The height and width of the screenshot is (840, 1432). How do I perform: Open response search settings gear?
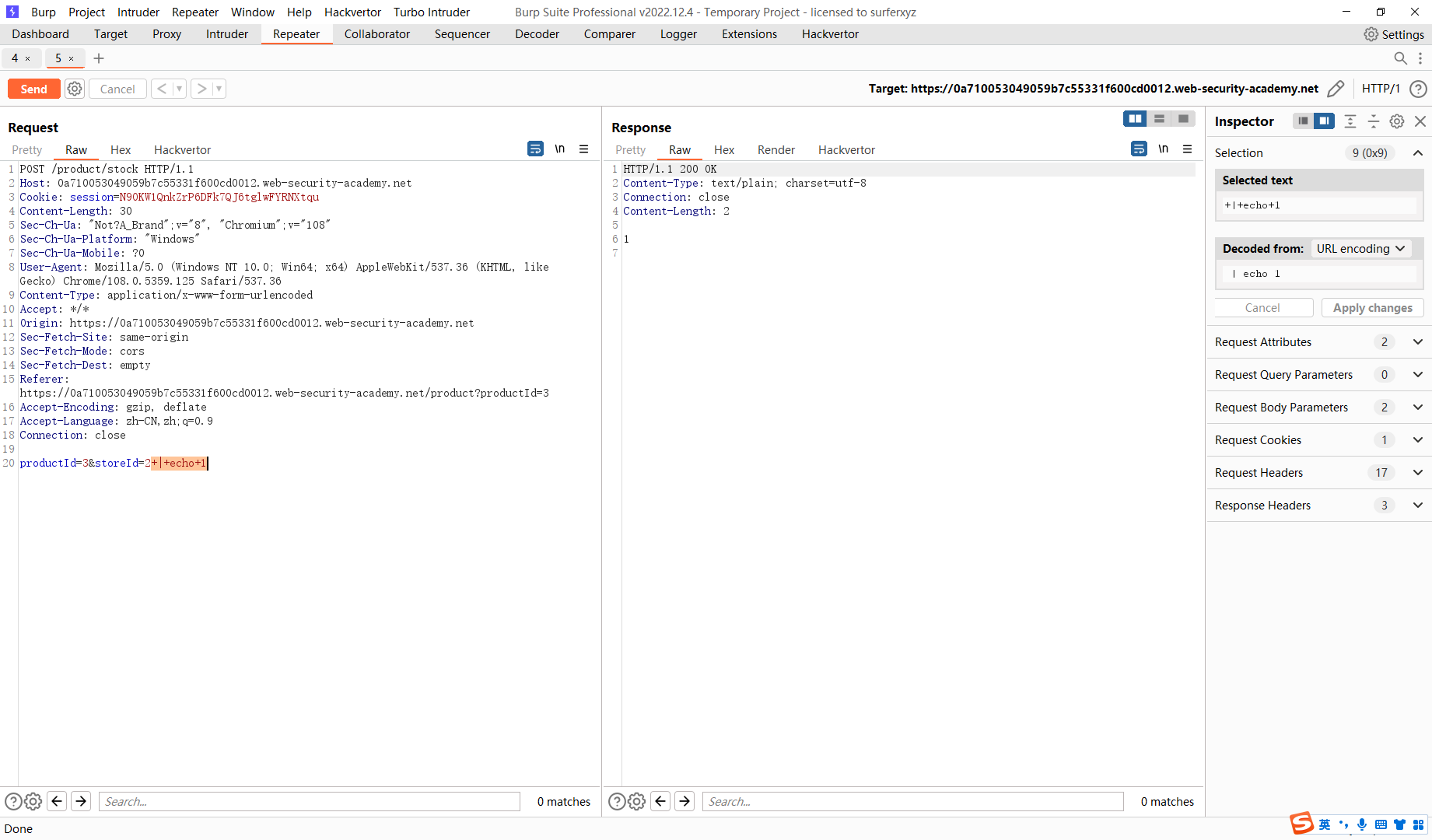pyautogui.click(x=636, y=801)
